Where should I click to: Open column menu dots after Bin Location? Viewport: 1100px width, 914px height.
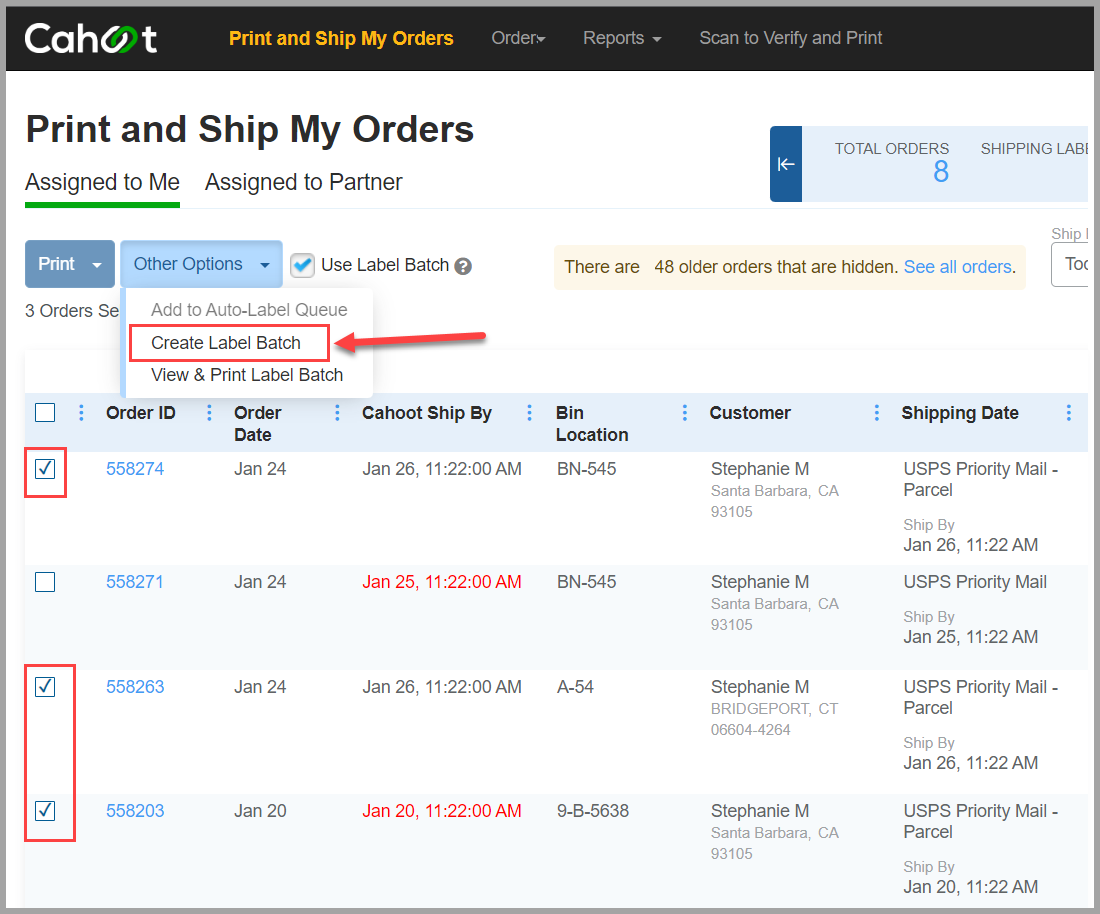click(685, 412)
